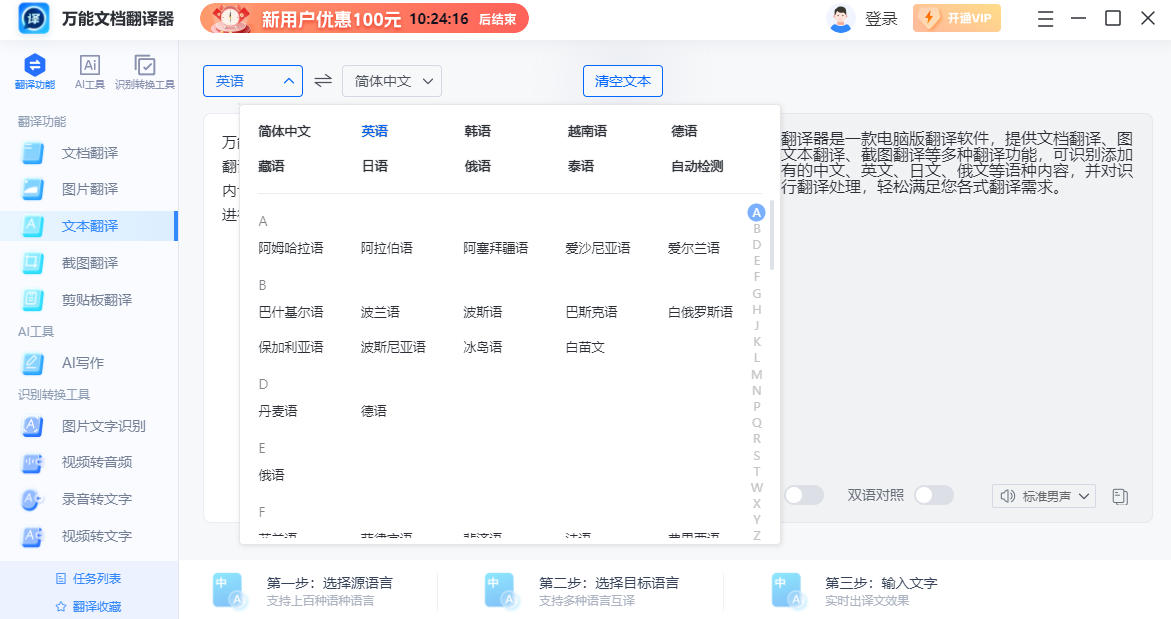Turn on the toggle left of 双语对照
Image resolution: width=1171 pixels, height=619 pixels.
[x=804, y=495]
